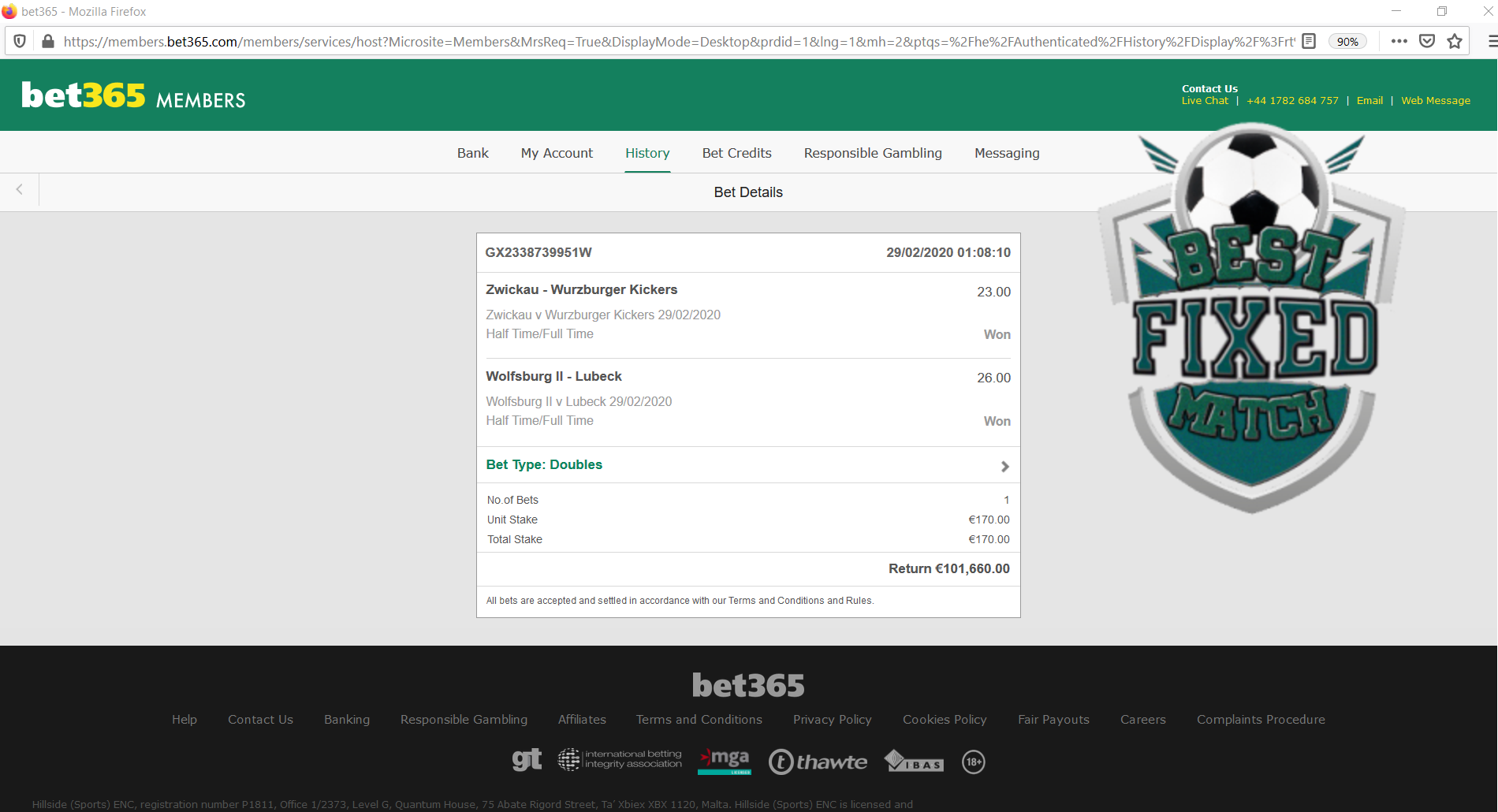
Task: Open Terms and Conditions footer link
Action: (699, 720)
